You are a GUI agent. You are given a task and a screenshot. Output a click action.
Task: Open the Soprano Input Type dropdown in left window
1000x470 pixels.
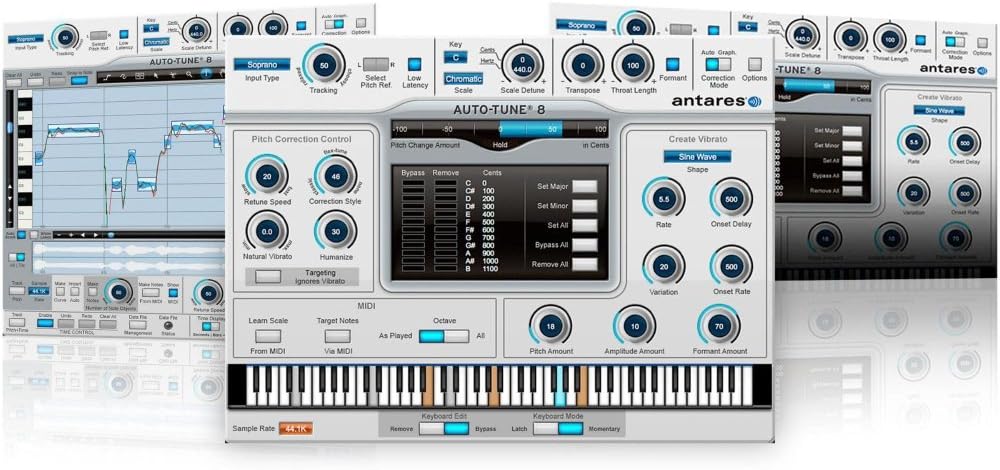click(26, 39)
